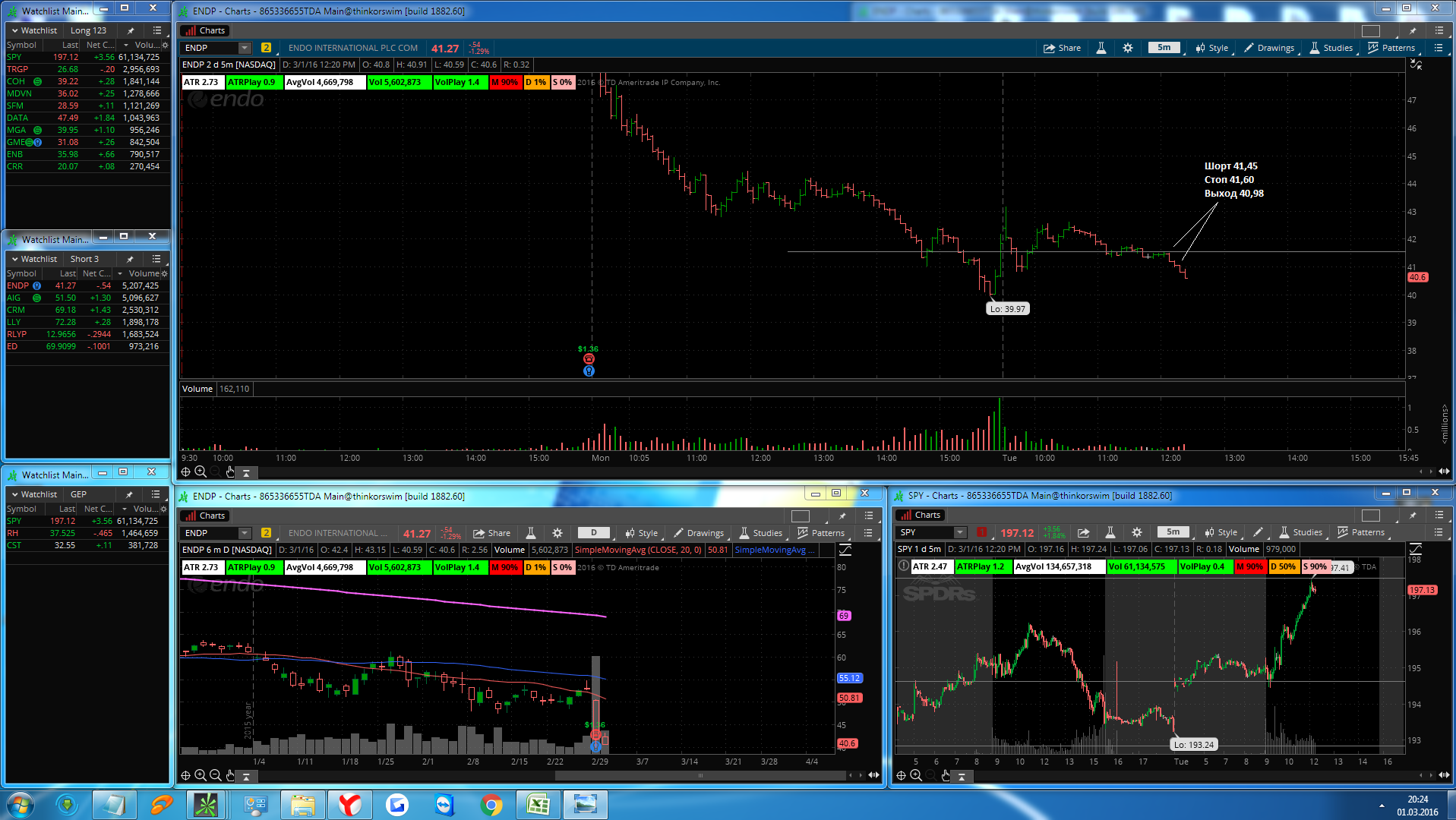Click Charts tab in main ENDP window
Viewport: 1456px width, 820px height.
point(205,30)
